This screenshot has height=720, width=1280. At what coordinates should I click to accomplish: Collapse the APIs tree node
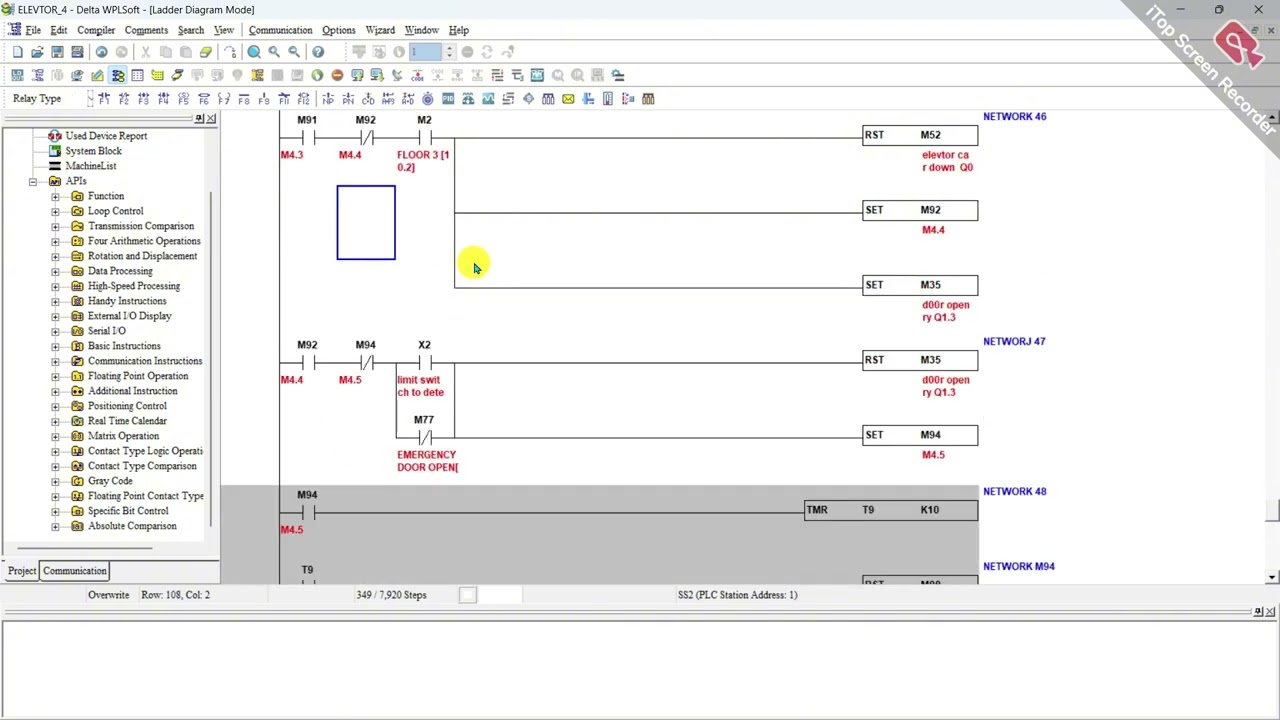click(33, 181)
